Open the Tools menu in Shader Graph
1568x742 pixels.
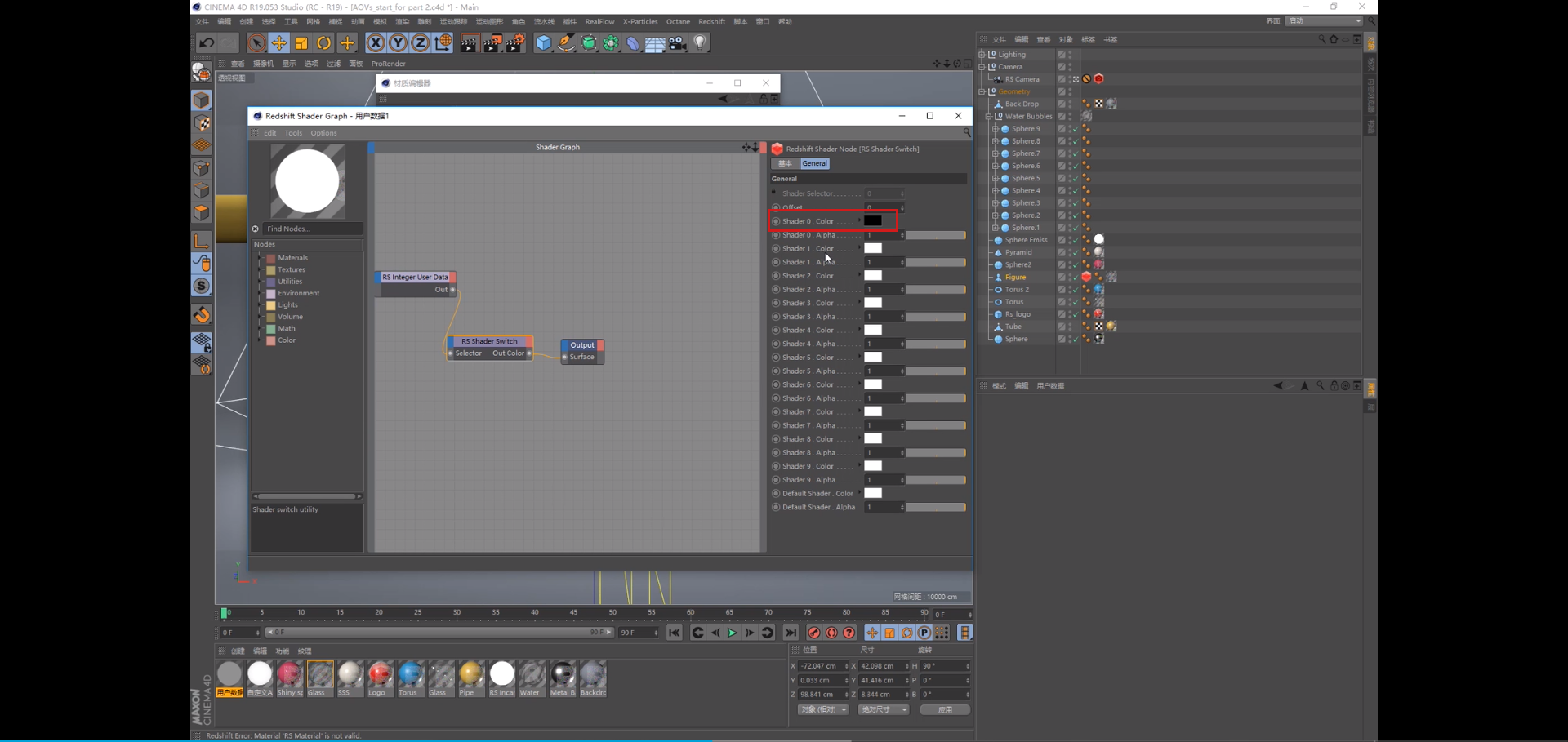click(x=293, y=133)
